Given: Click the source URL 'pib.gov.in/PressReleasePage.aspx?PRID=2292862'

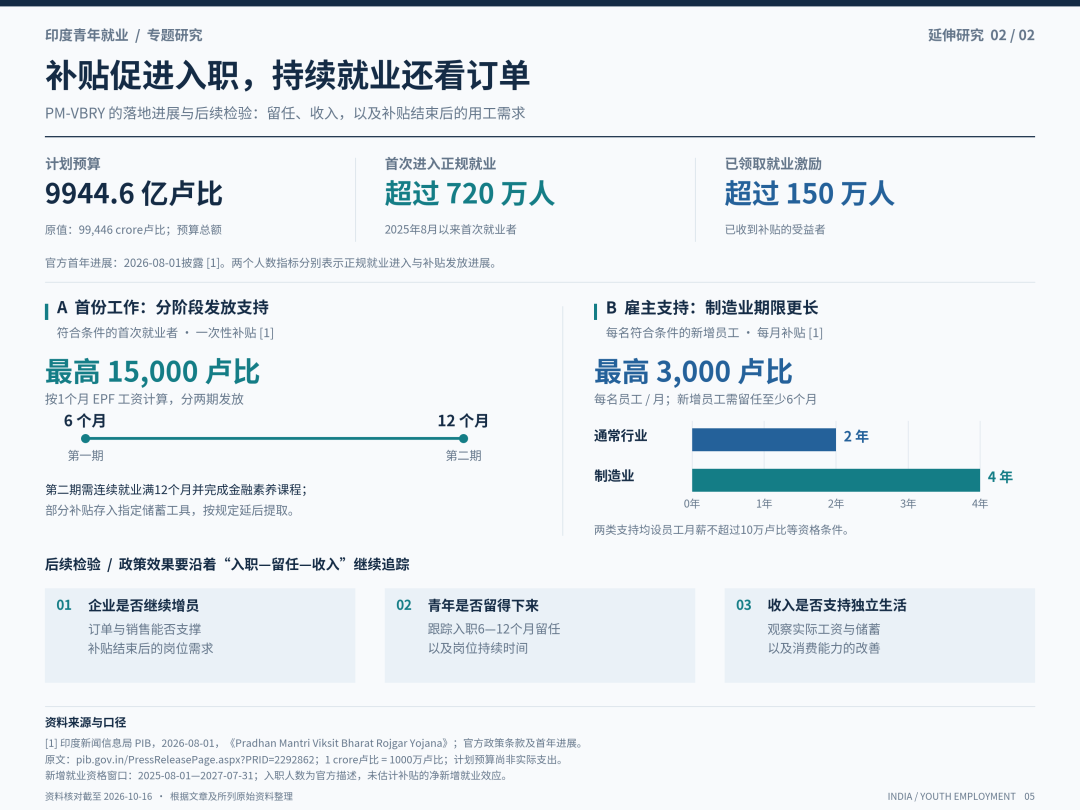Looking at the screenshot, I should (x=197, y=760).
